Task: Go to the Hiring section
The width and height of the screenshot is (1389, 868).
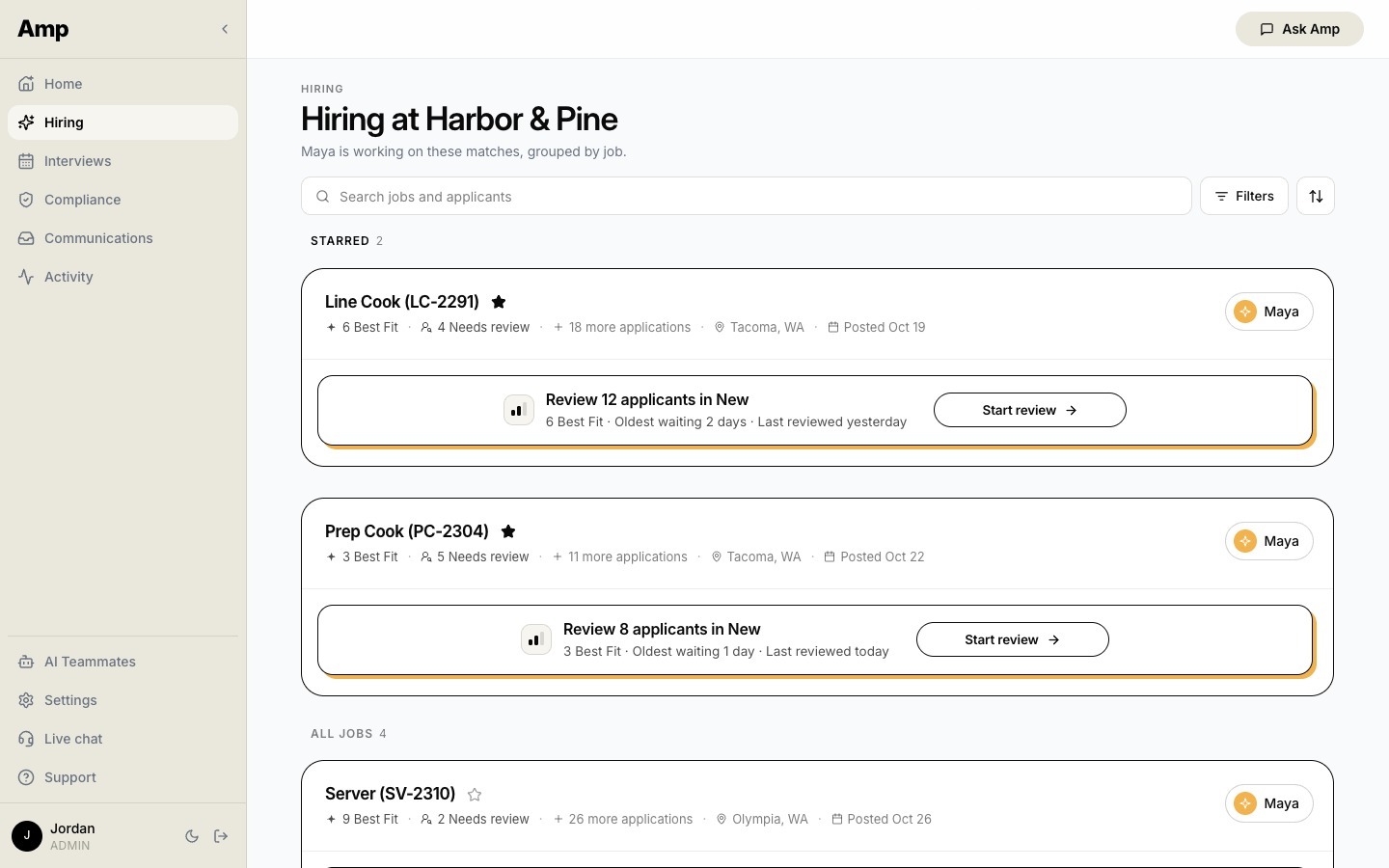Action: (x=123, y=122)
